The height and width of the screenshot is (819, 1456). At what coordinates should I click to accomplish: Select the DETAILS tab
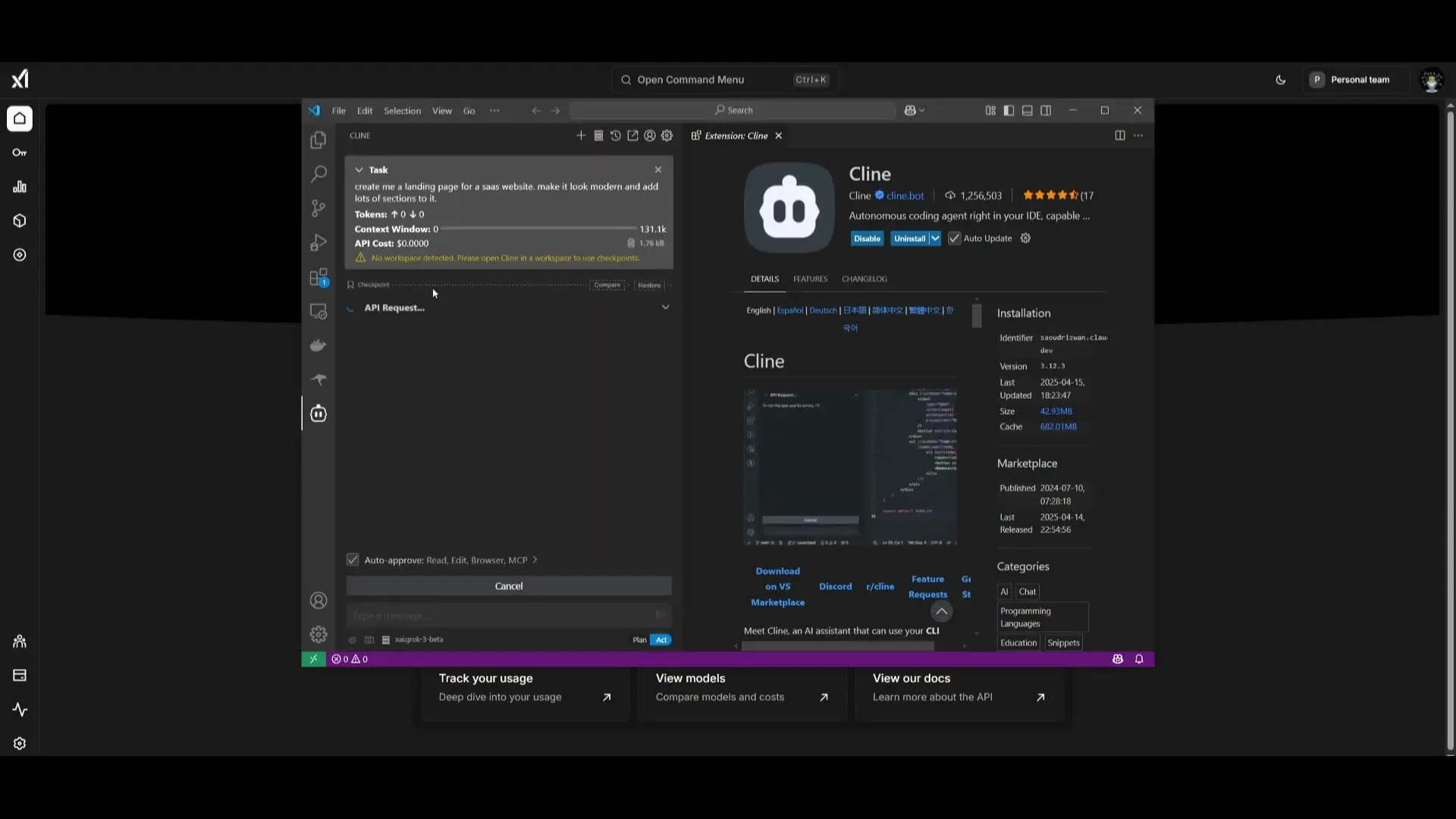tap(764, 279)
